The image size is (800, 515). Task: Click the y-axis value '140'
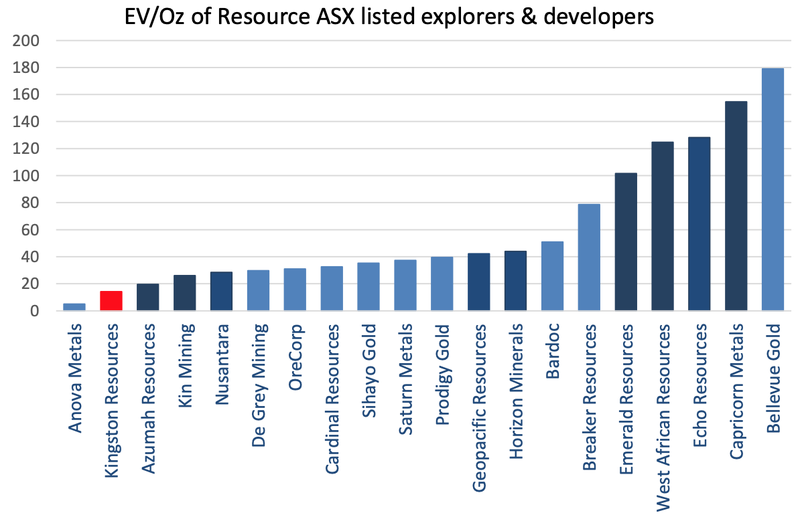tap(26, 121)
